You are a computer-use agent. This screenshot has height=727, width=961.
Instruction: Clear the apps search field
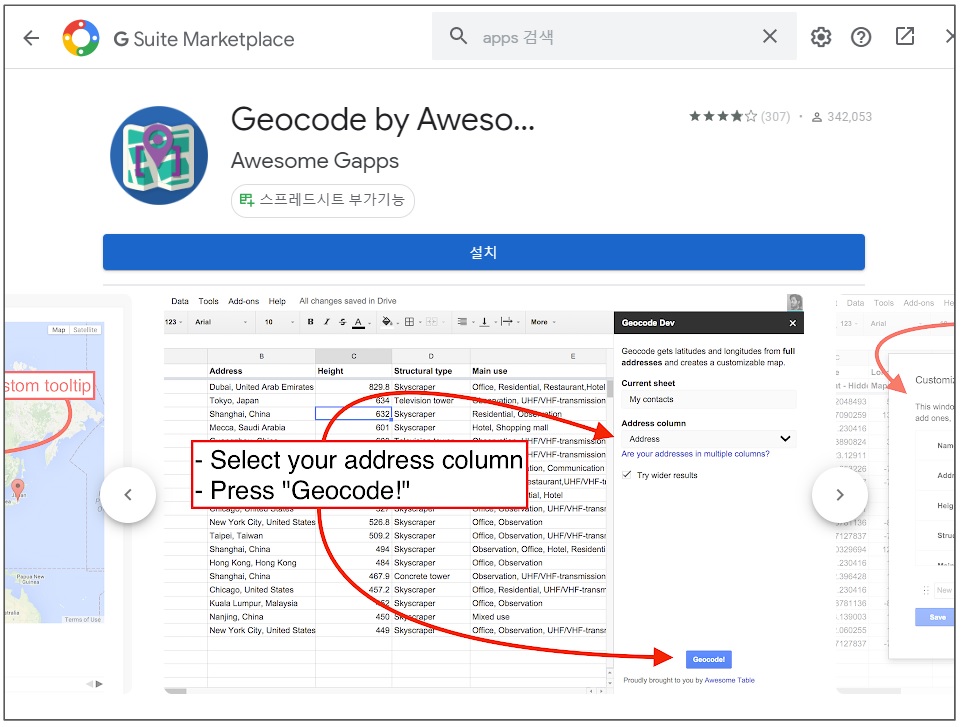click(x=770, y=36)
